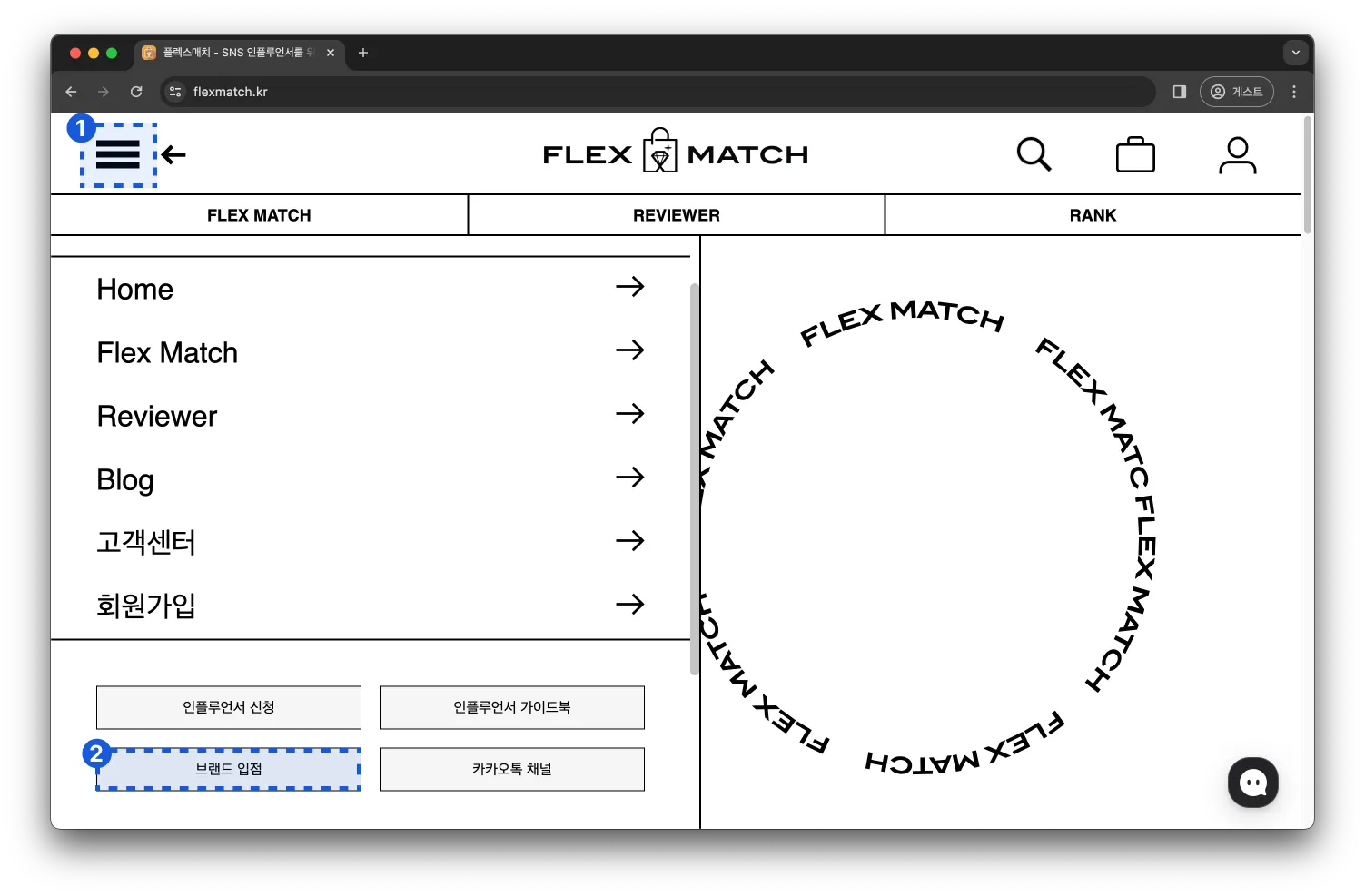
Task: Select the FLEX MATCH tab
Action: (259, 215)
